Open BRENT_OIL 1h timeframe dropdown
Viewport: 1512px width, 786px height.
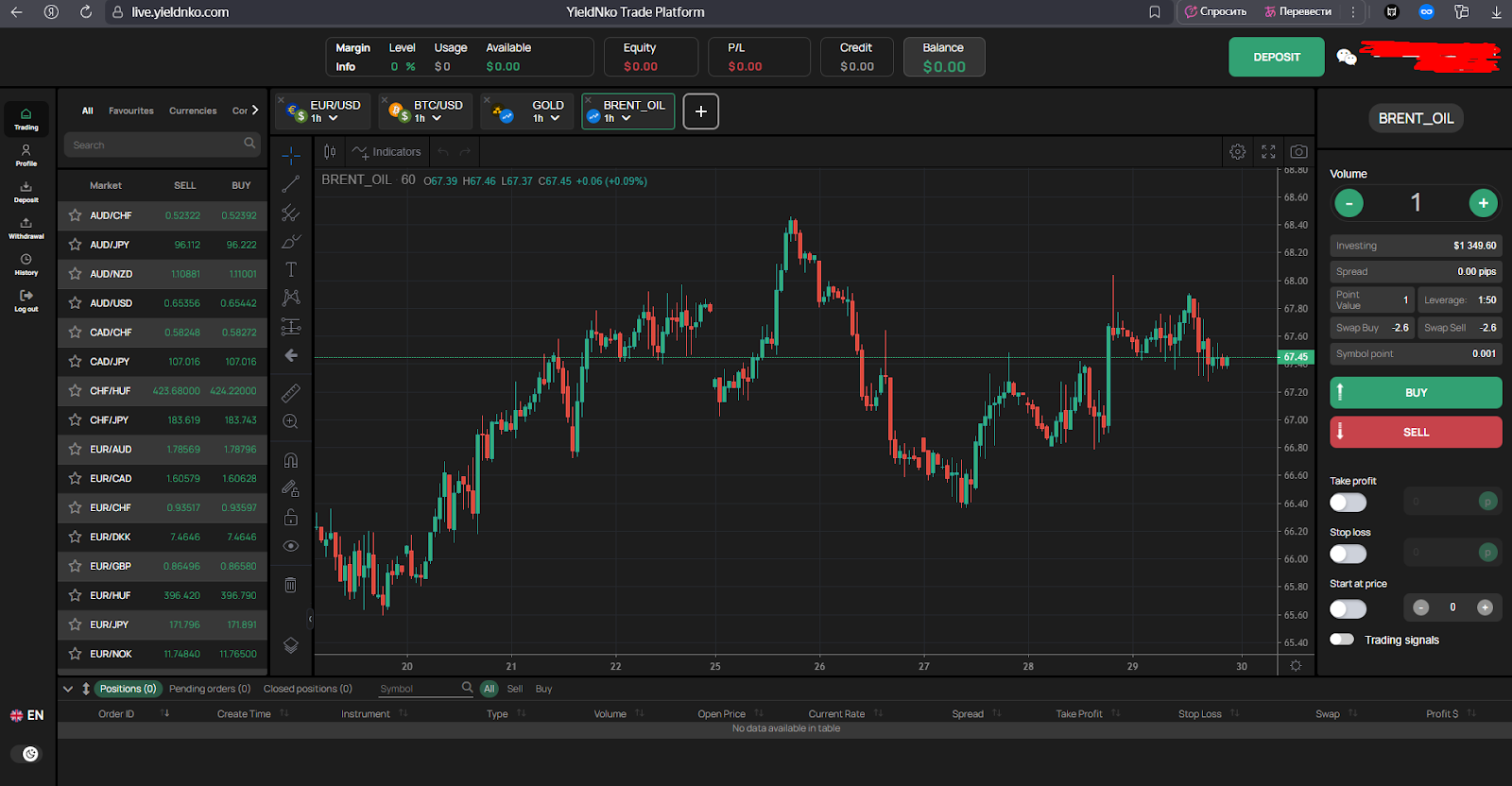point(626,119)
